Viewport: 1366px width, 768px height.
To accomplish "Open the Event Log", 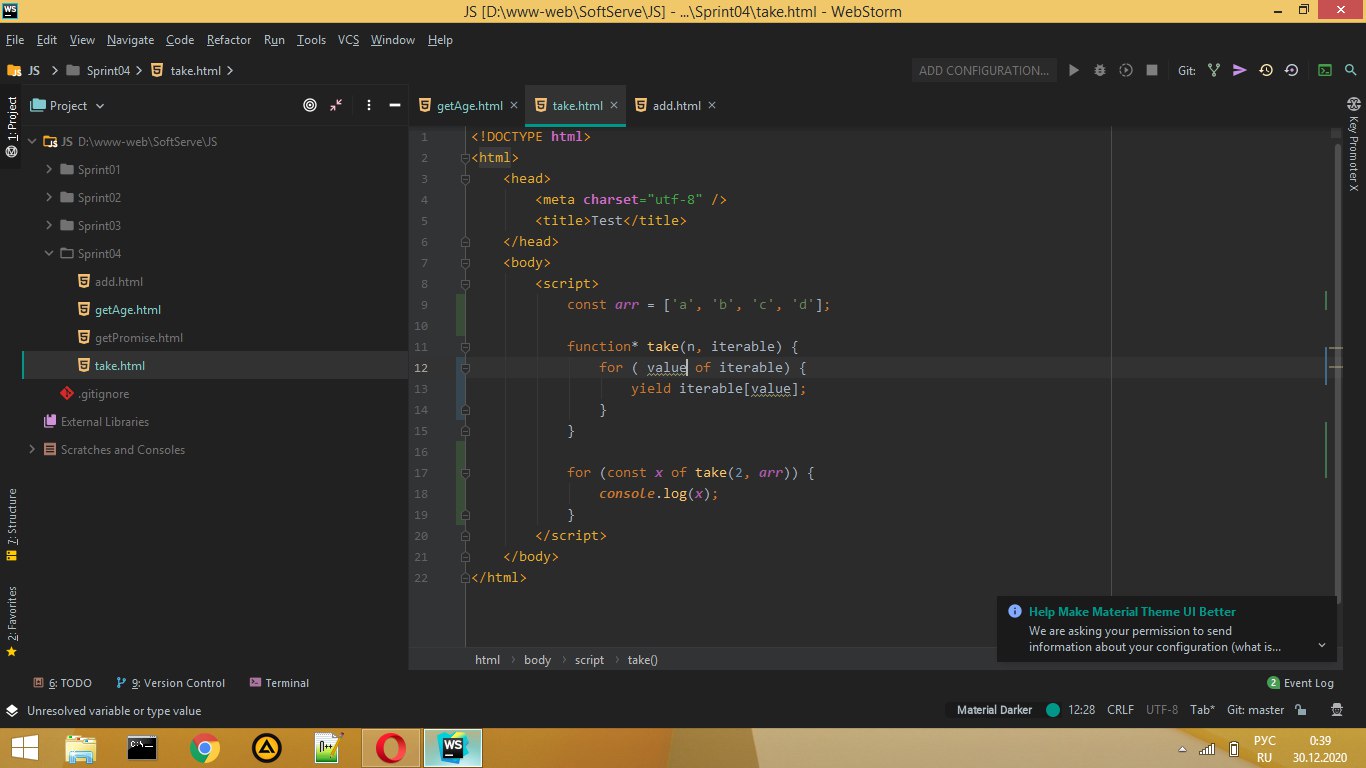I will point(1300,683).
